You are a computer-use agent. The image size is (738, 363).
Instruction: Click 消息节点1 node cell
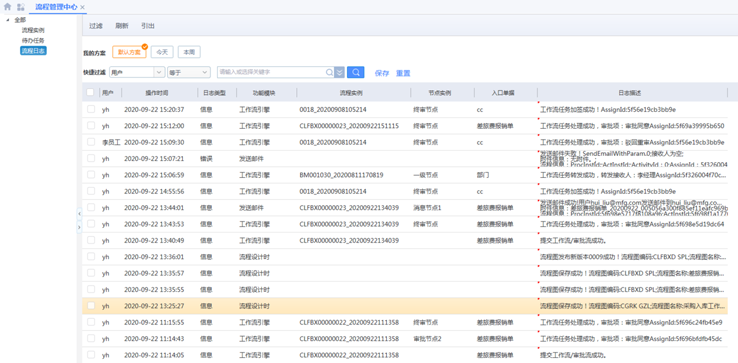click(427, 208)
